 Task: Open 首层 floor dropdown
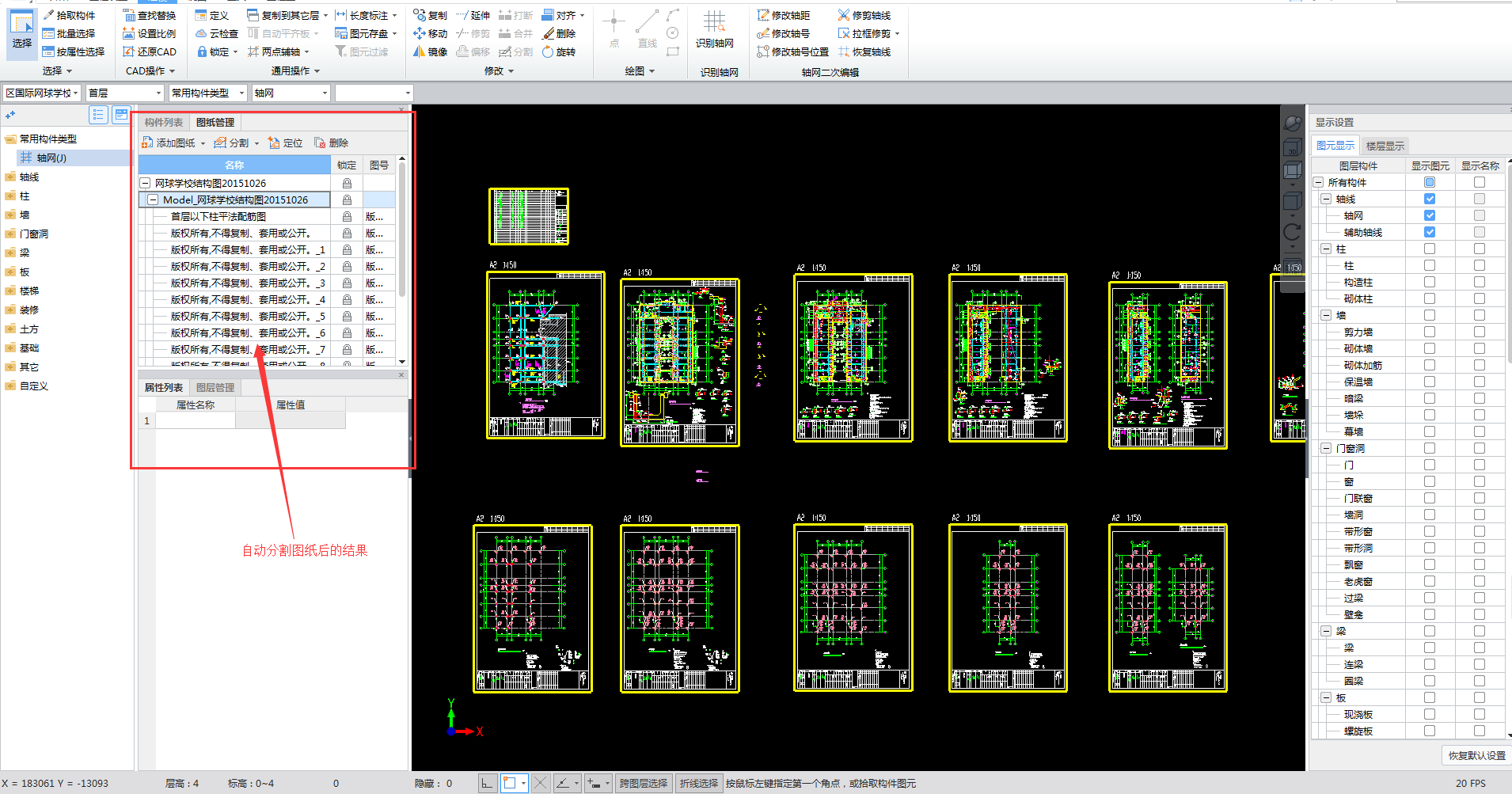click(125, 93)
